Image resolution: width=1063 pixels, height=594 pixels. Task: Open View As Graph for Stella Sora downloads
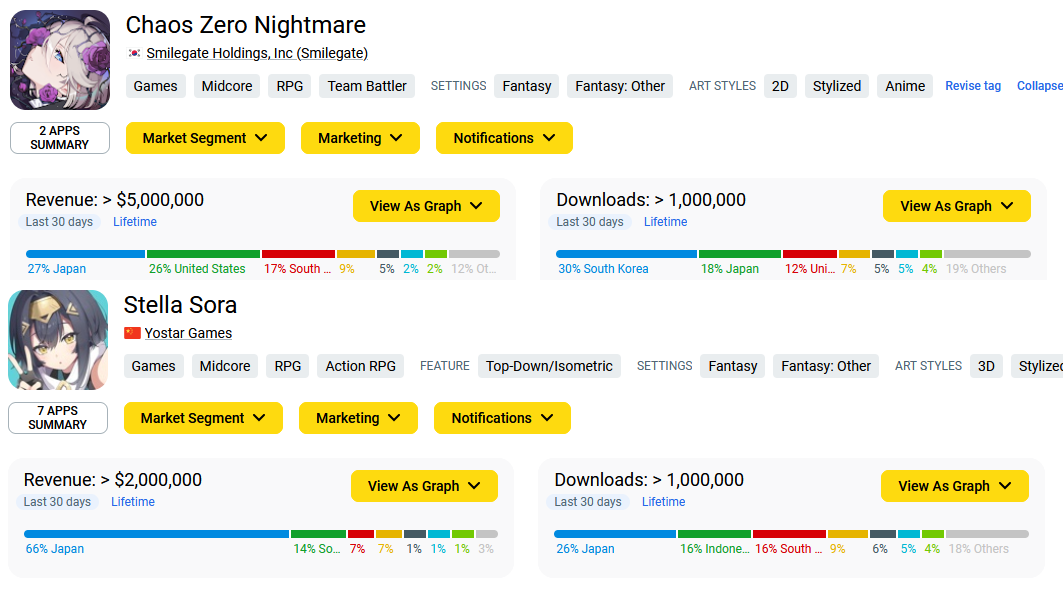tap(955, 486)
